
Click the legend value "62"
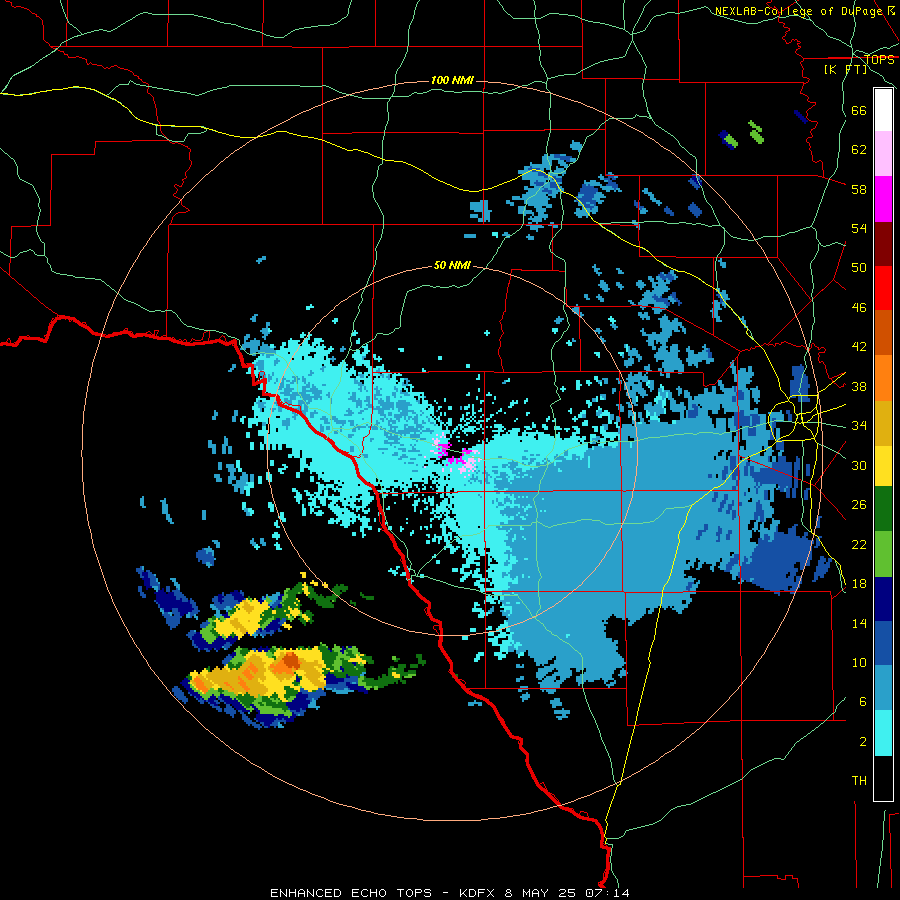pyautogui.click(x=859, y=150)
